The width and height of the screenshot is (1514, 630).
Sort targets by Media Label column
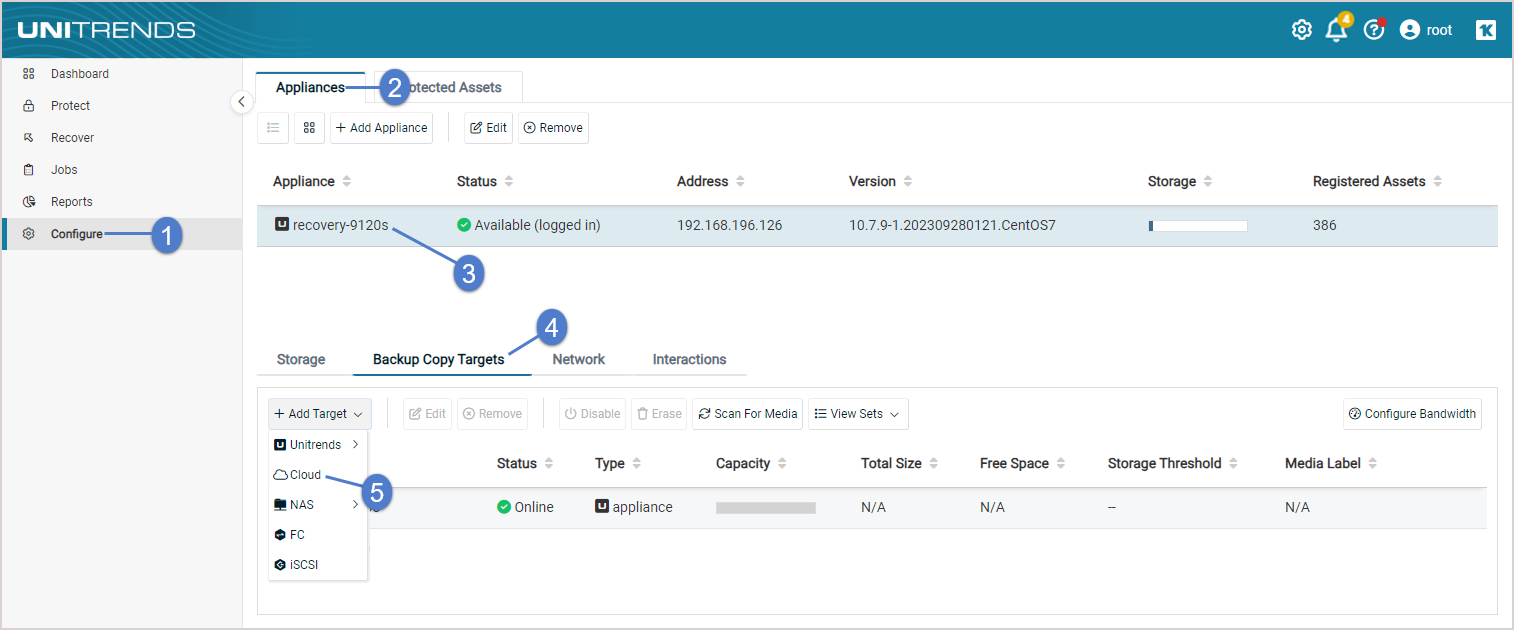(x=1373, y=464)
